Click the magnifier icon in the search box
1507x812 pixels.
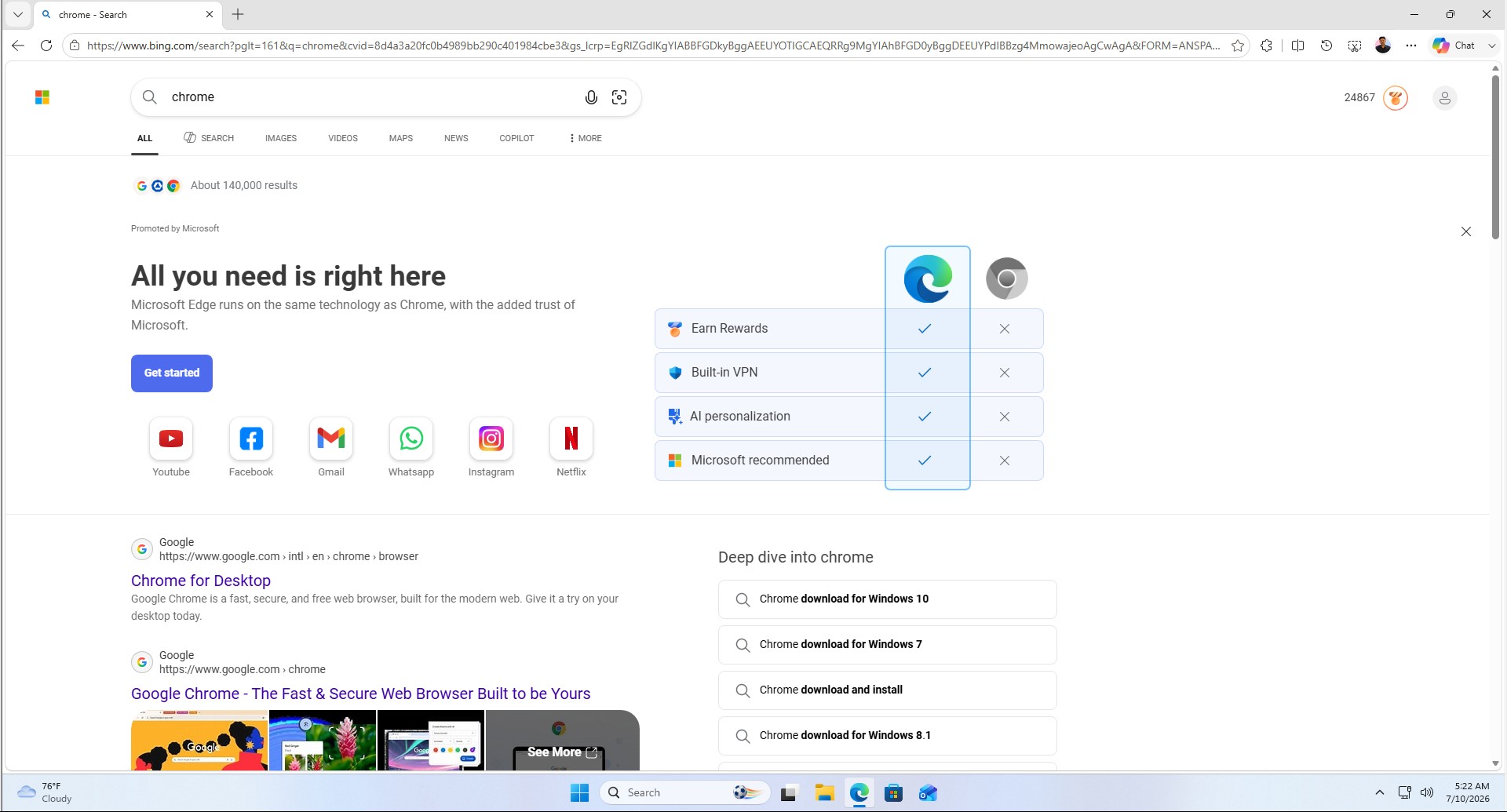pyautogui.click(x=149, y=97)
